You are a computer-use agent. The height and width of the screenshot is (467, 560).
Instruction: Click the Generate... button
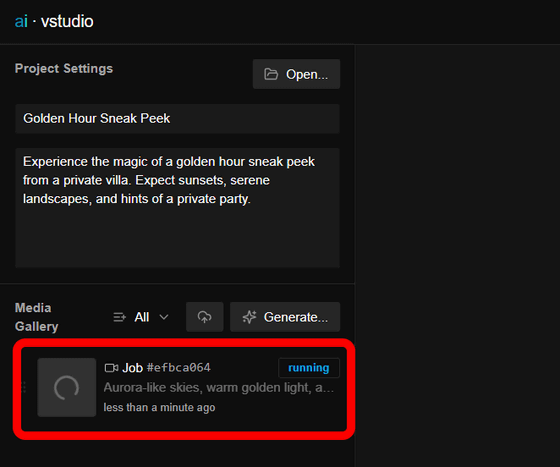point(285,317)
